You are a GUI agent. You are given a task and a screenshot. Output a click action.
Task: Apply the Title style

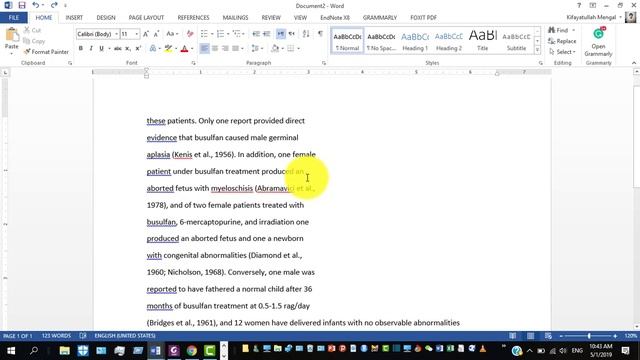tap(482, 41)
